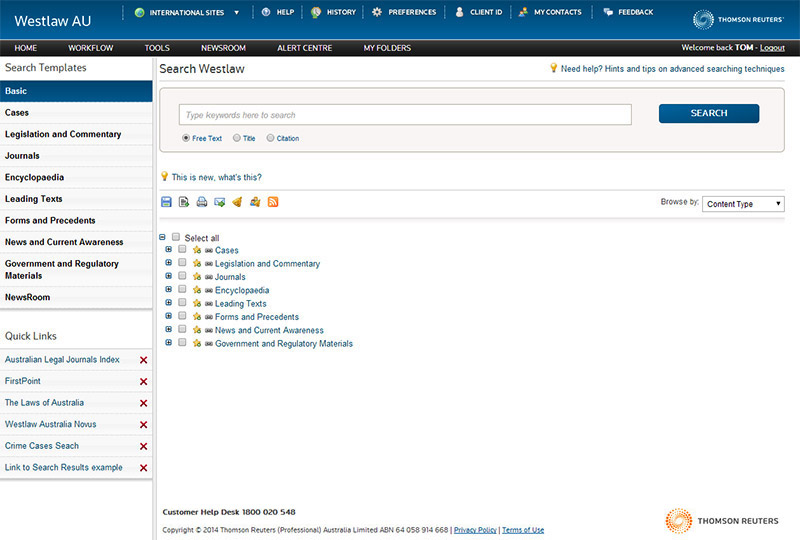
Task: Open the Privacy Policy link
Action: click(x=475, y=530)
